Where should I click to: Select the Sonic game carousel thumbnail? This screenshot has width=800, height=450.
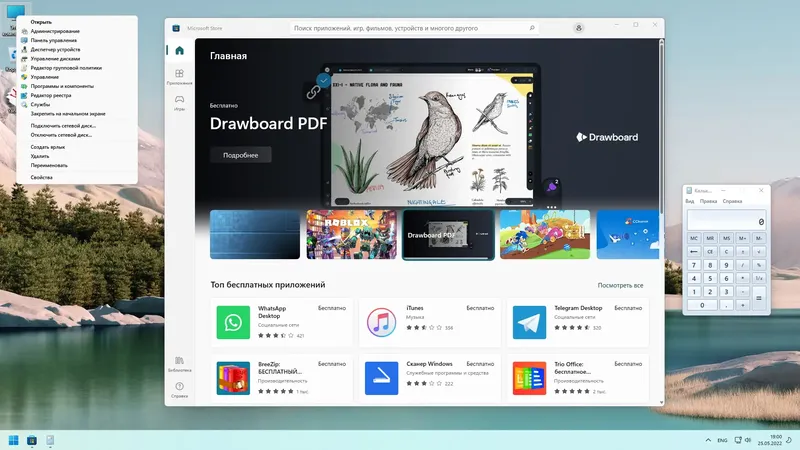pos(545,234)
